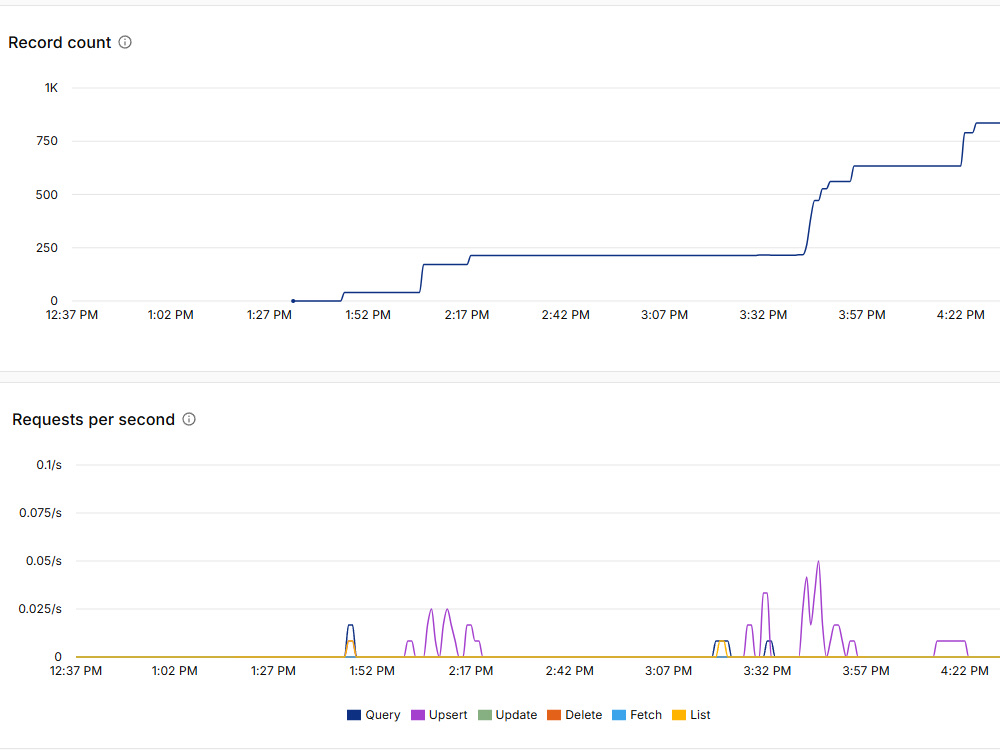
Task: Click 3:32 PM under Record count chart
Action: coord(763,314)
